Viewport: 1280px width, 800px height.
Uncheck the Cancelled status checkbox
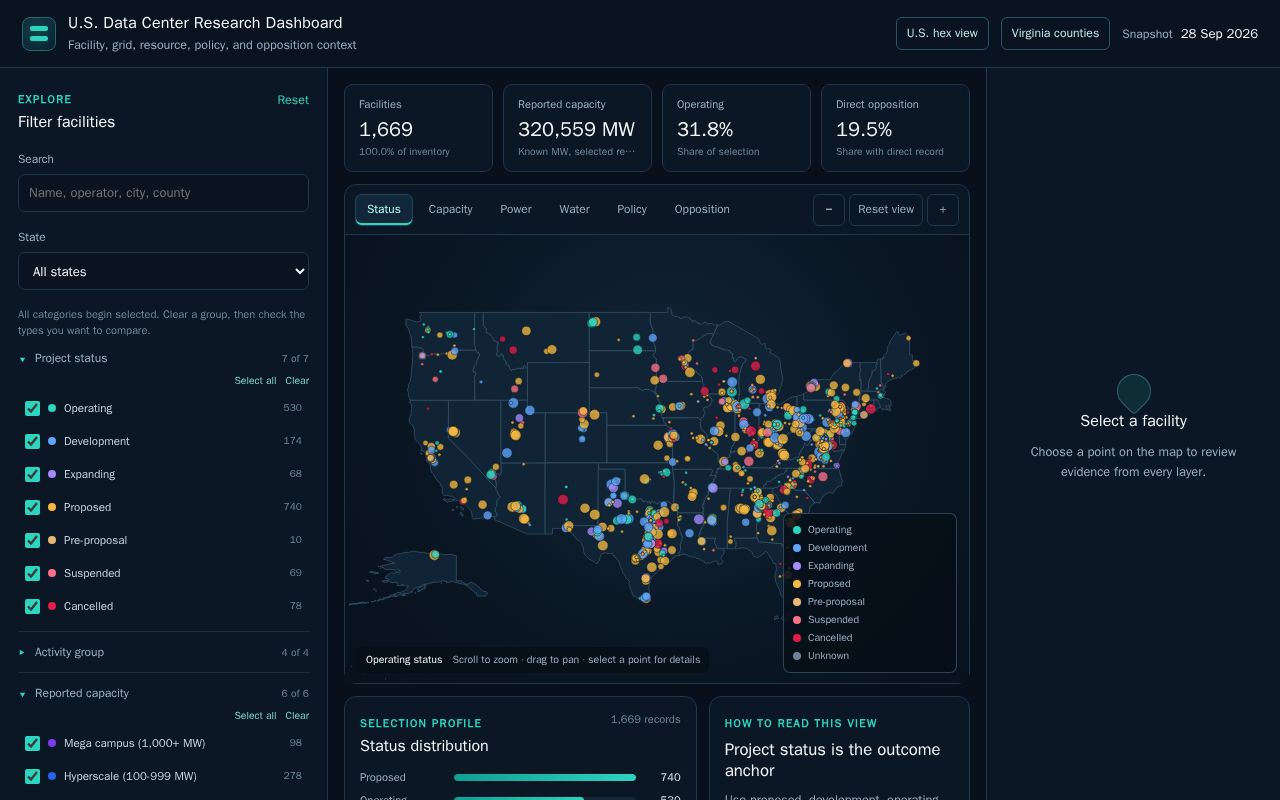click(x=32, y=606)
